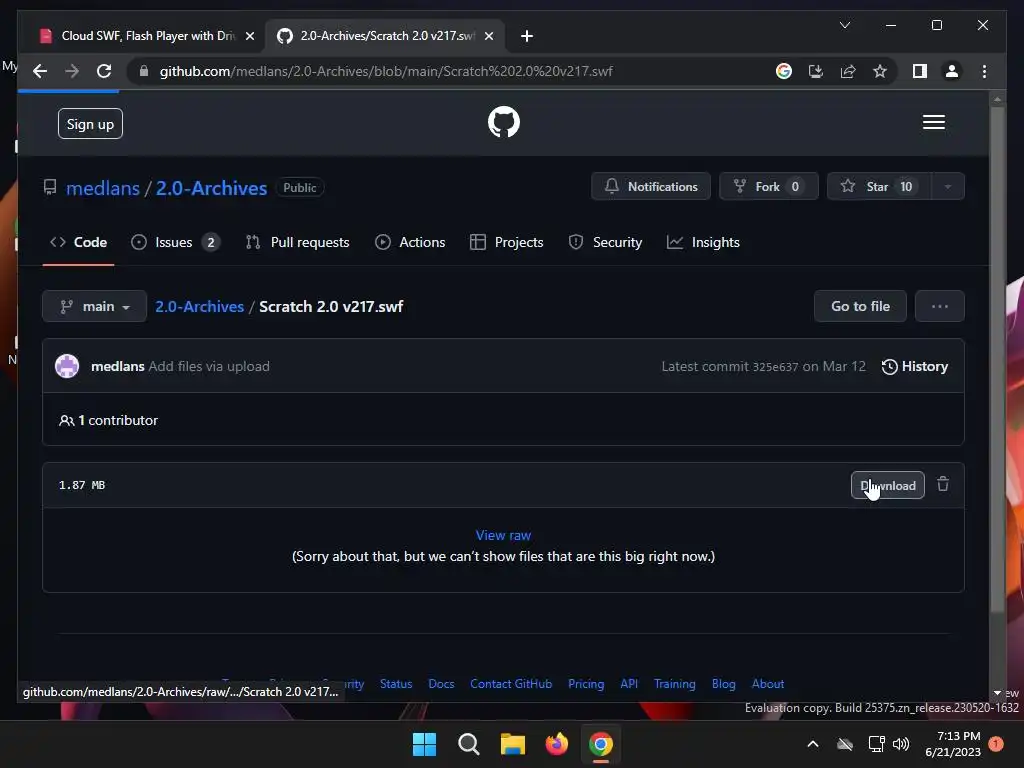Click the site padlock icon
This screenshot has height=768, width=1024.
144,71
